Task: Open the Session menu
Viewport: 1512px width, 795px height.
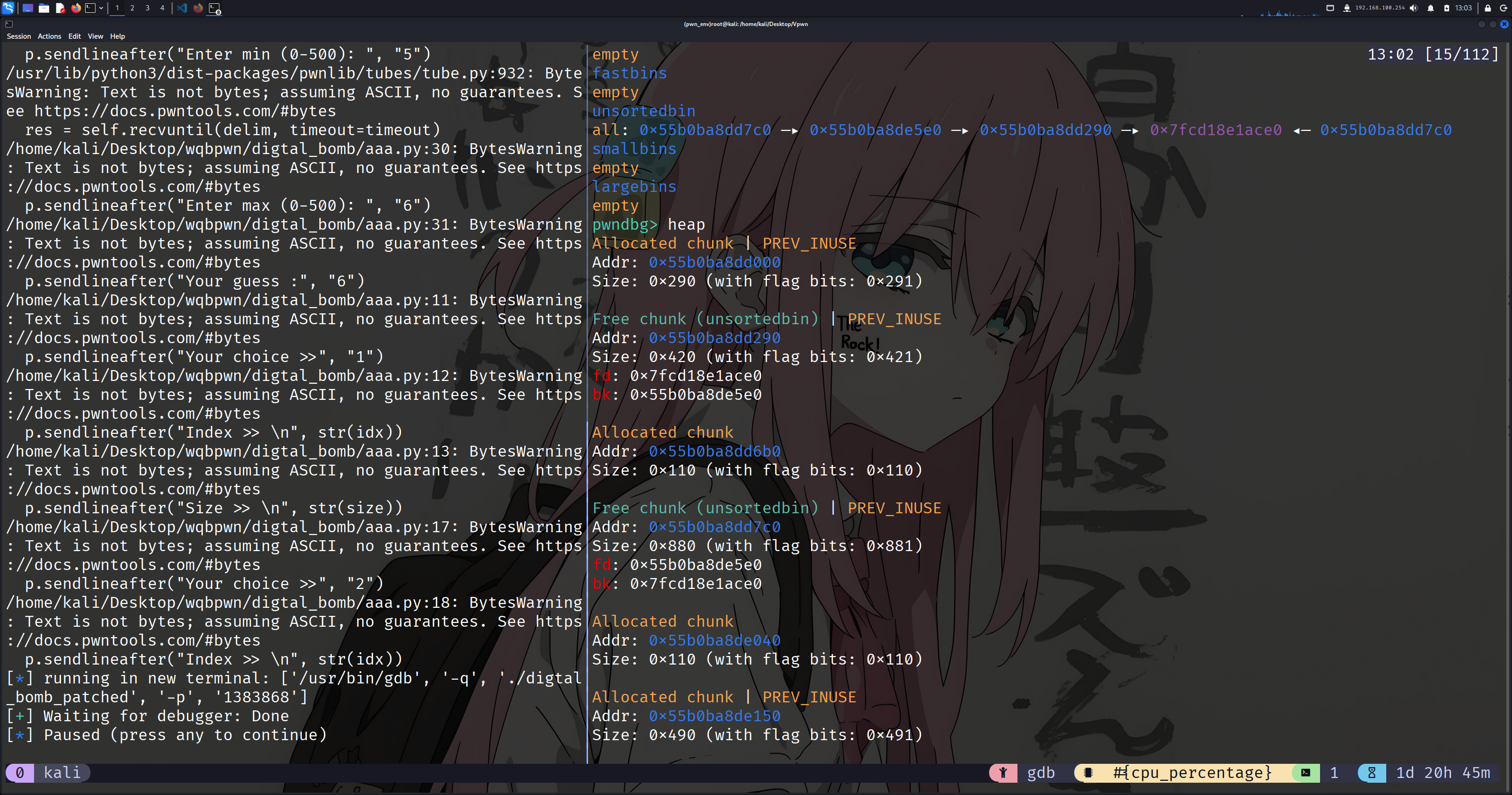Action: 19,36
